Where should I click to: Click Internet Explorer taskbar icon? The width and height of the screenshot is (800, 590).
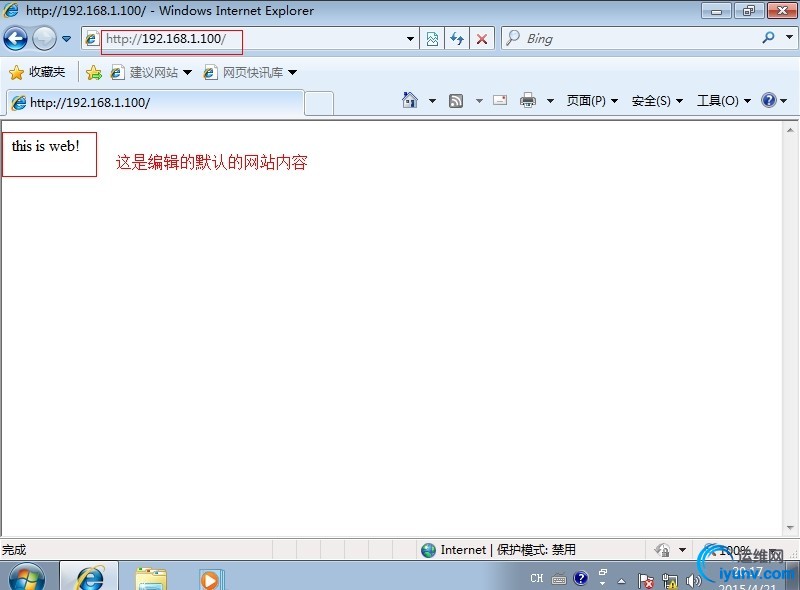coord(90,577)
